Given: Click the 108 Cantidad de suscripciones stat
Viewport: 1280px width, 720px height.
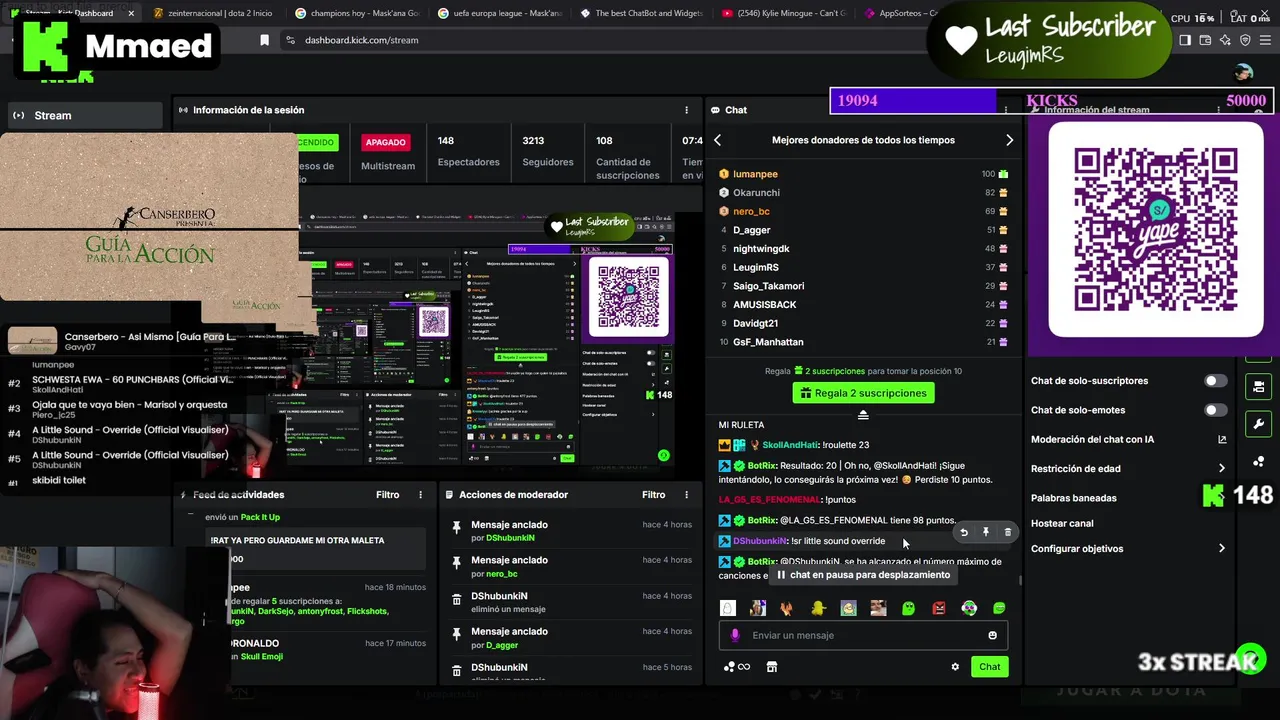Looking at the screenshot, I should [x=628, y=157].
